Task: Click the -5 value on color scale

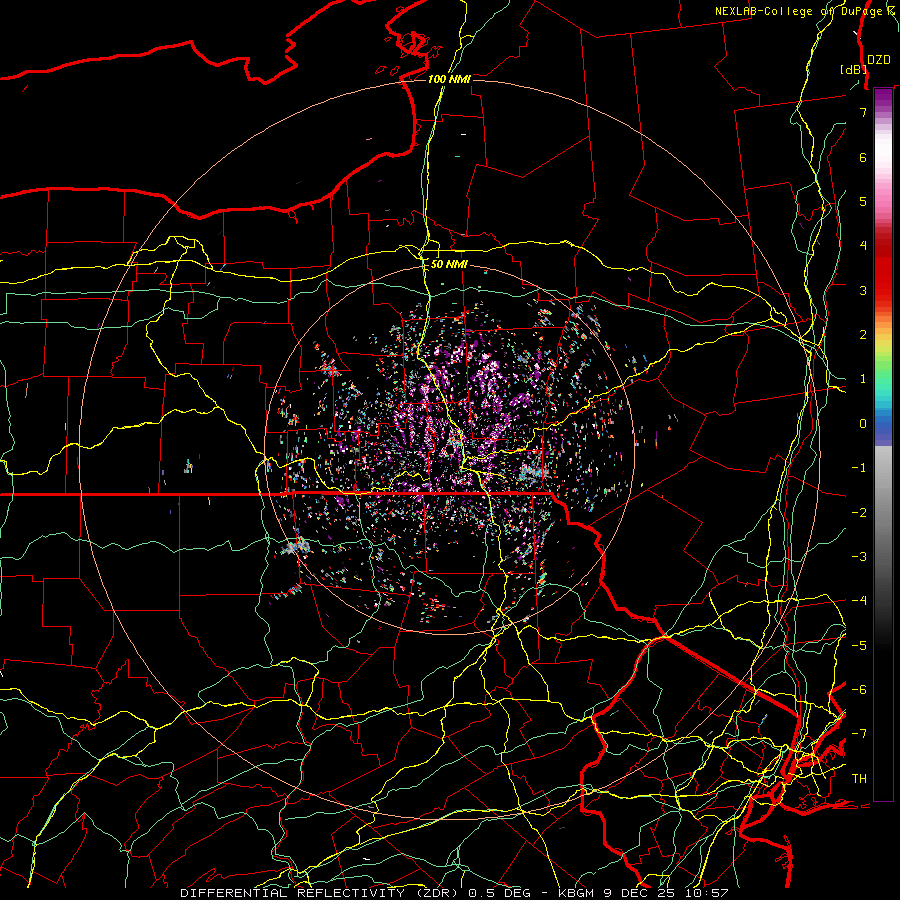Action: tap(859, 646)
